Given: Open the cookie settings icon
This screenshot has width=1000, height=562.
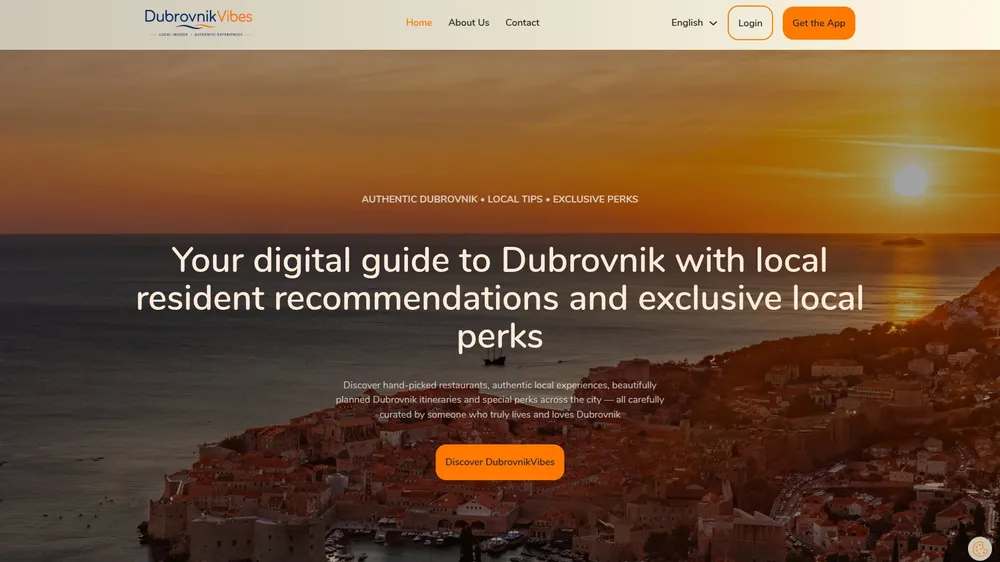Looking at the screenshot, I should (x=980, y=548).
